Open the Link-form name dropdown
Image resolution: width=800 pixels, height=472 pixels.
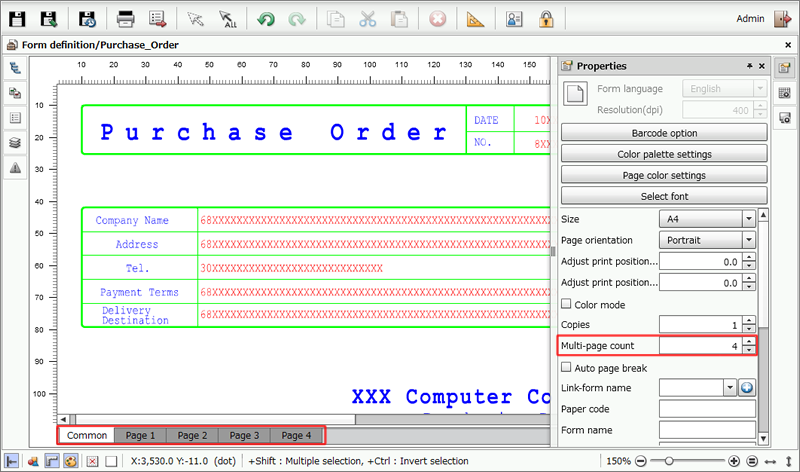click(x=730, y=388)
